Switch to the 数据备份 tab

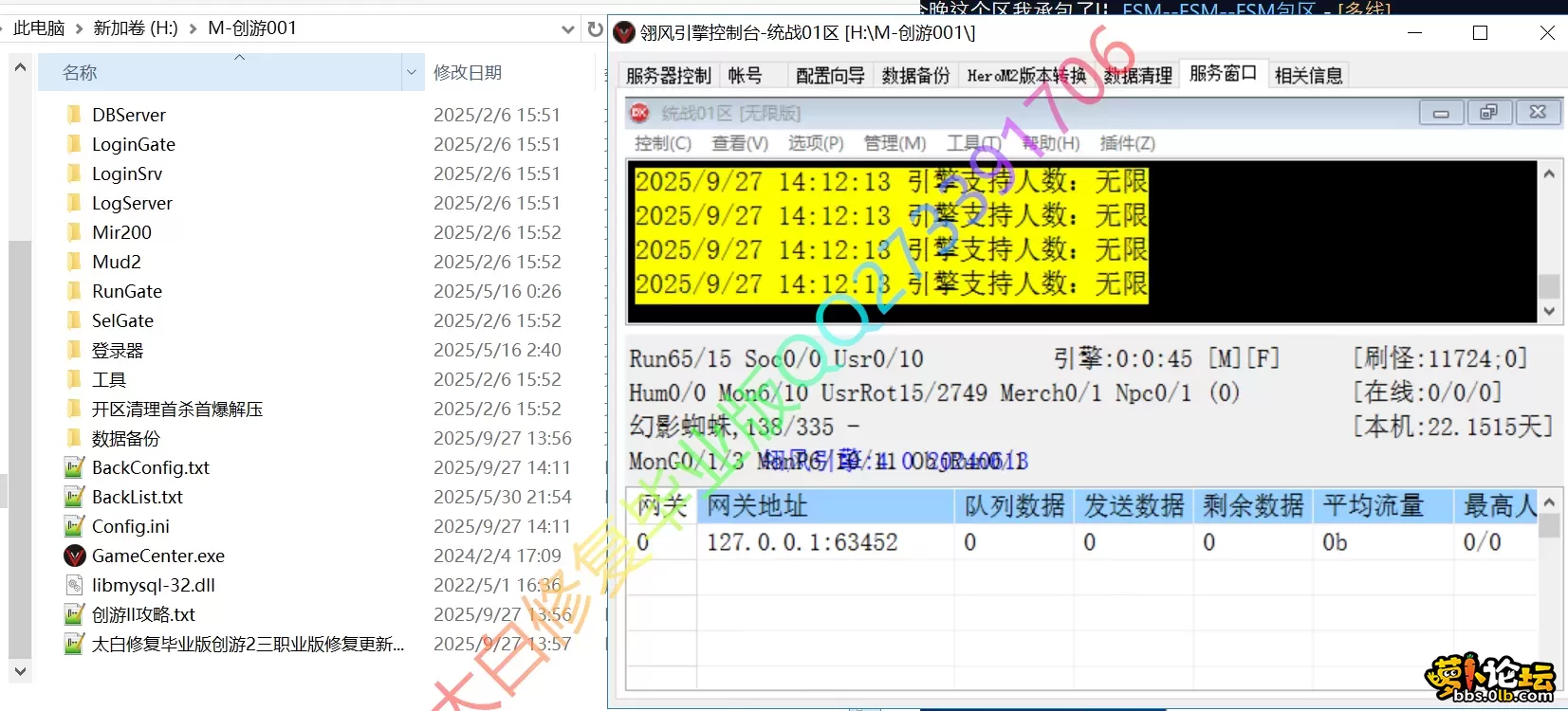(914, 76)
